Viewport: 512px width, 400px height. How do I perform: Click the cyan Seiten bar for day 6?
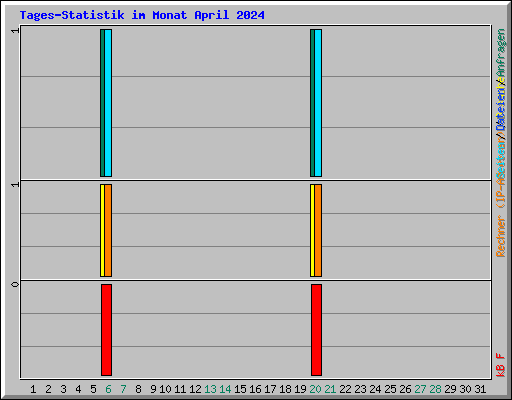click(x=108, y=103)
